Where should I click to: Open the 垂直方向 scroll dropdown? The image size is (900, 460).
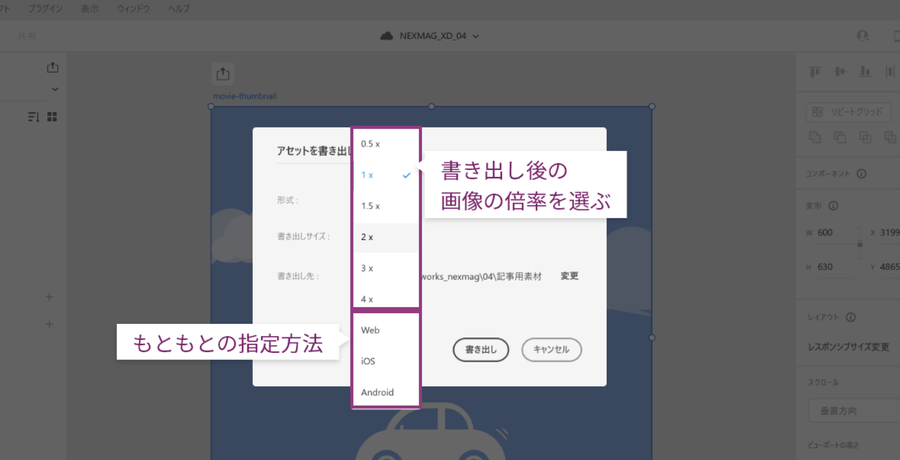[854, 411]
